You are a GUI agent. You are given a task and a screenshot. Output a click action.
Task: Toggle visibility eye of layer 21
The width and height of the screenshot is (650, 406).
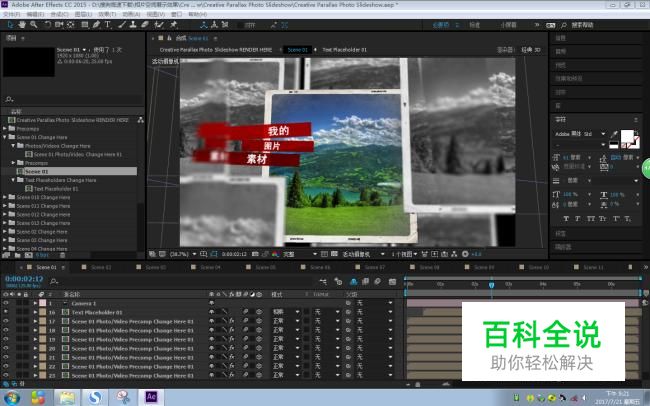click(6, 357)
